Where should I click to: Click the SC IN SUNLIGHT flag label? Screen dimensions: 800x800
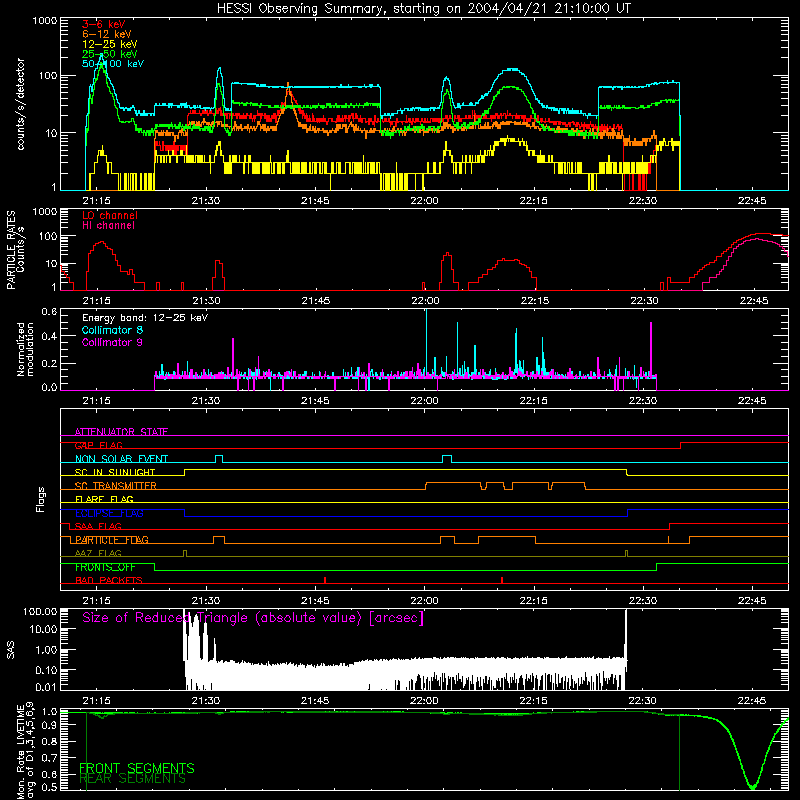(x=115, y=472)
